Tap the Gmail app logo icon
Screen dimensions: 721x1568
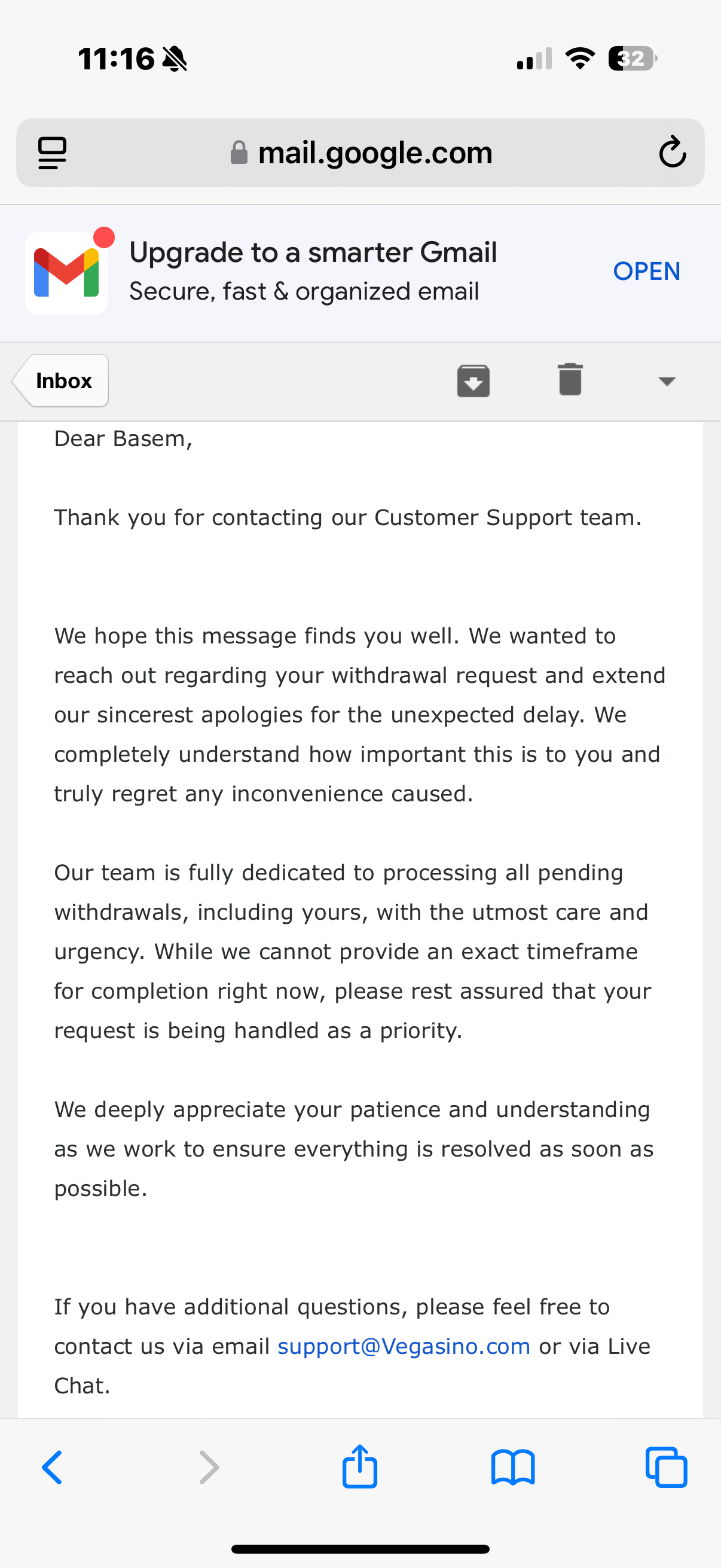pyautogui.click(x=67, y=273)
